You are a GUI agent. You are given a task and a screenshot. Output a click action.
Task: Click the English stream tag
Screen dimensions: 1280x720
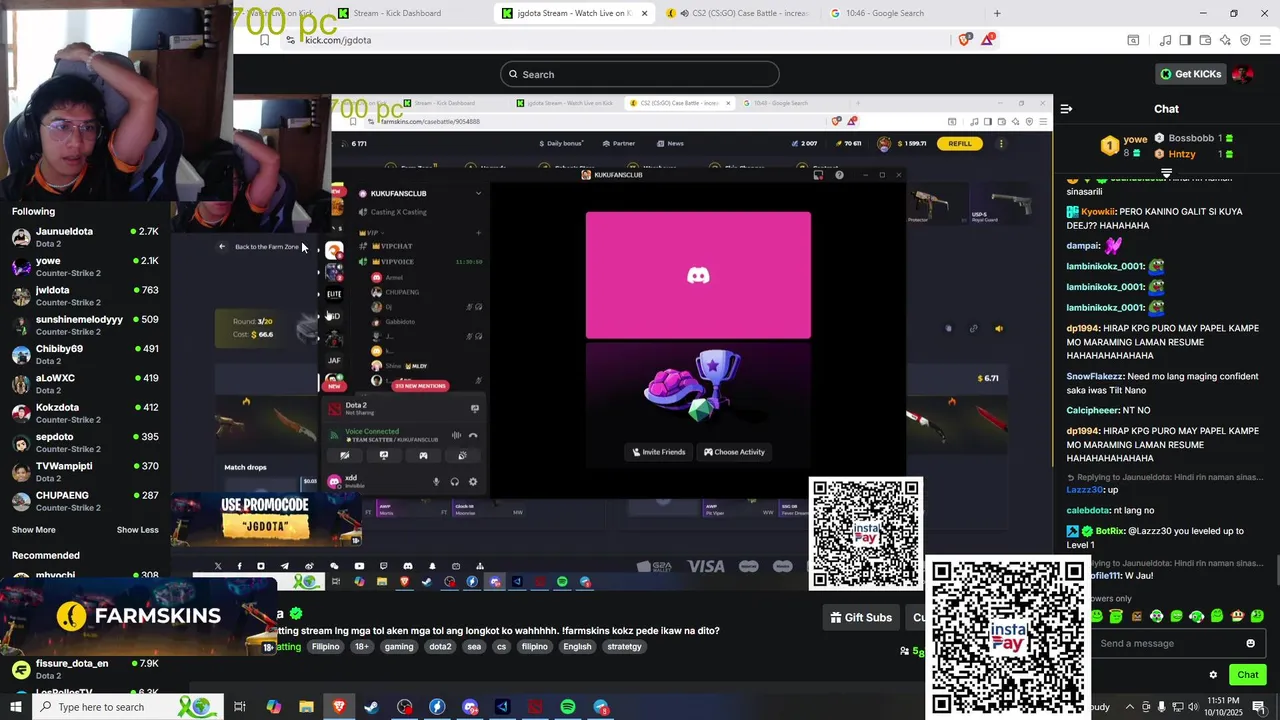click(577, 647)
